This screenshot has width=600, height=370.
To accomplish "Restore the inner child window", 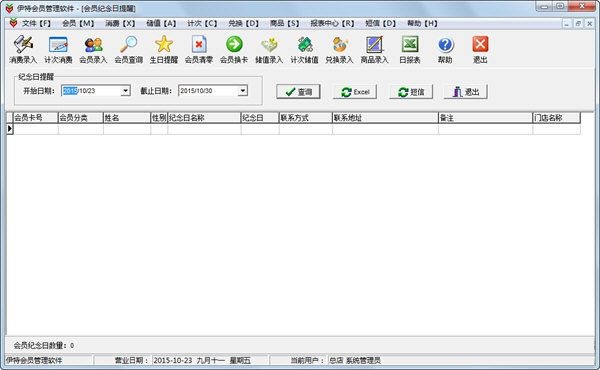I will [578, 23].
